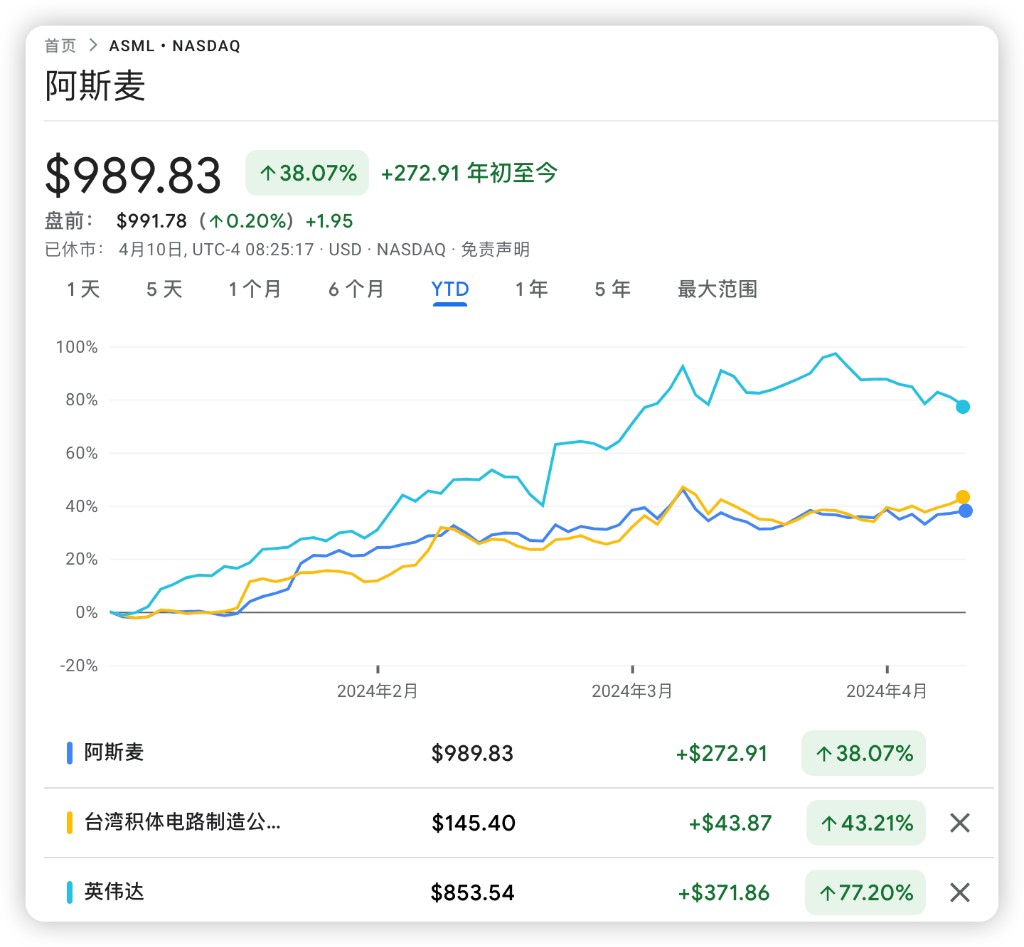
Task: Click the yellow color bar beside 台湾积体电路
Action: click(69, 823)
